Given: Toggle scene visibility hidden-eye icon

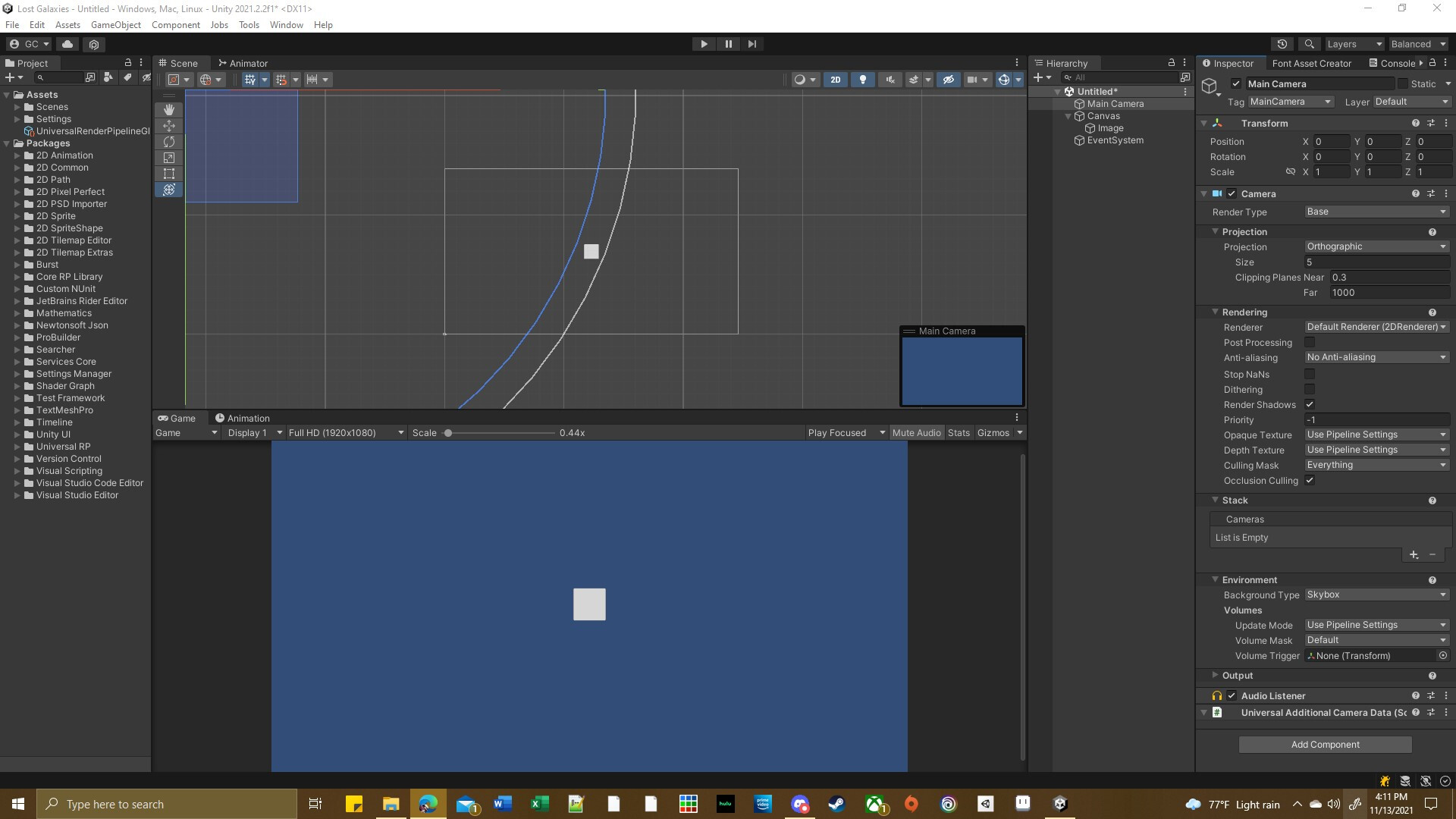Looking at the screenshot, I should pyautogui.click(x=948, y=80).
